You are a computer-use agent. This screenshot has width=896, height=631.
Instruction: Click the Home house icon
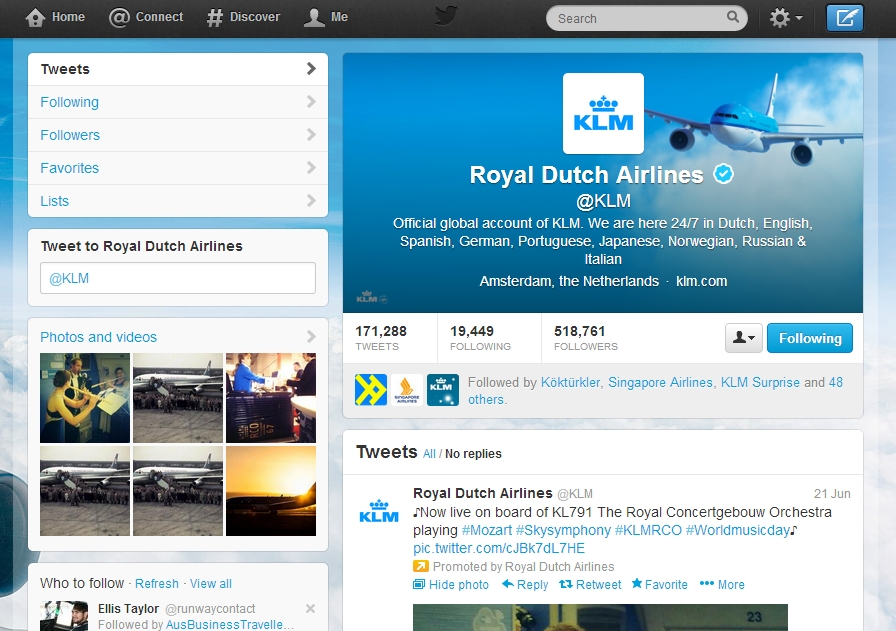point(35,18)
